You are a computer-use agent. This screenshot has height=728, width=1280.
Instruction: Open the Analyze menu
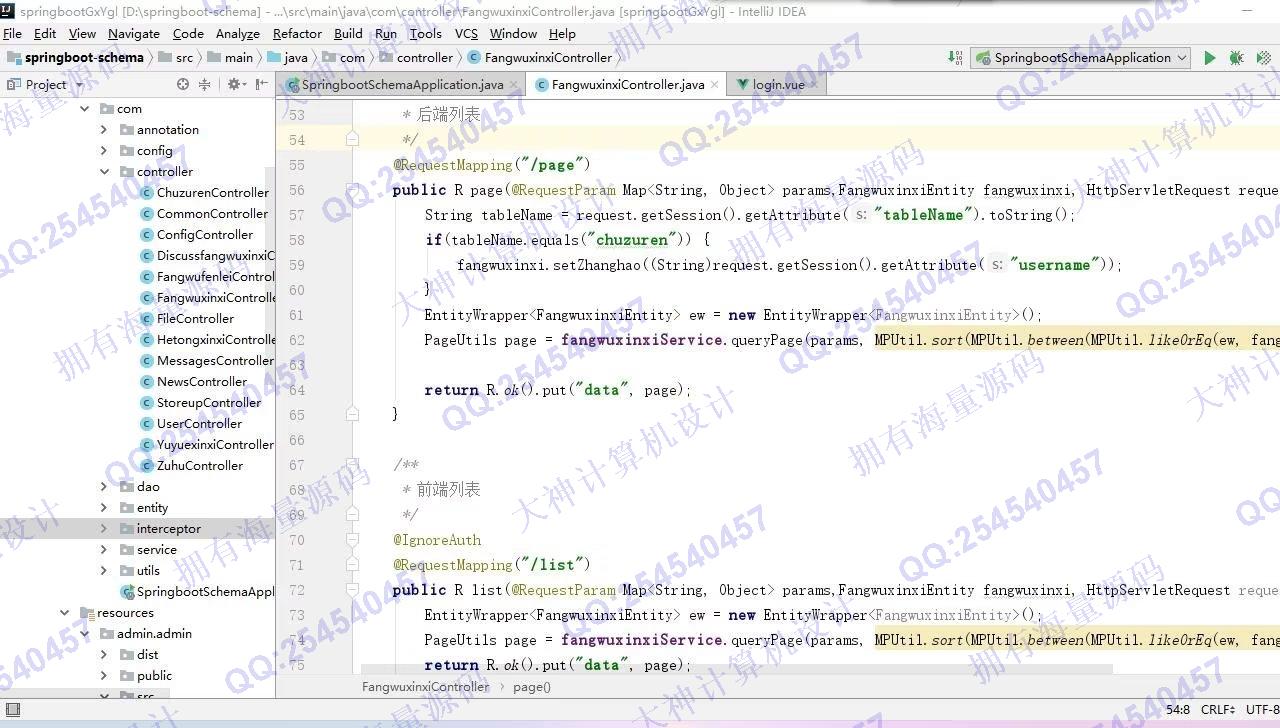(x=238, y=33)
